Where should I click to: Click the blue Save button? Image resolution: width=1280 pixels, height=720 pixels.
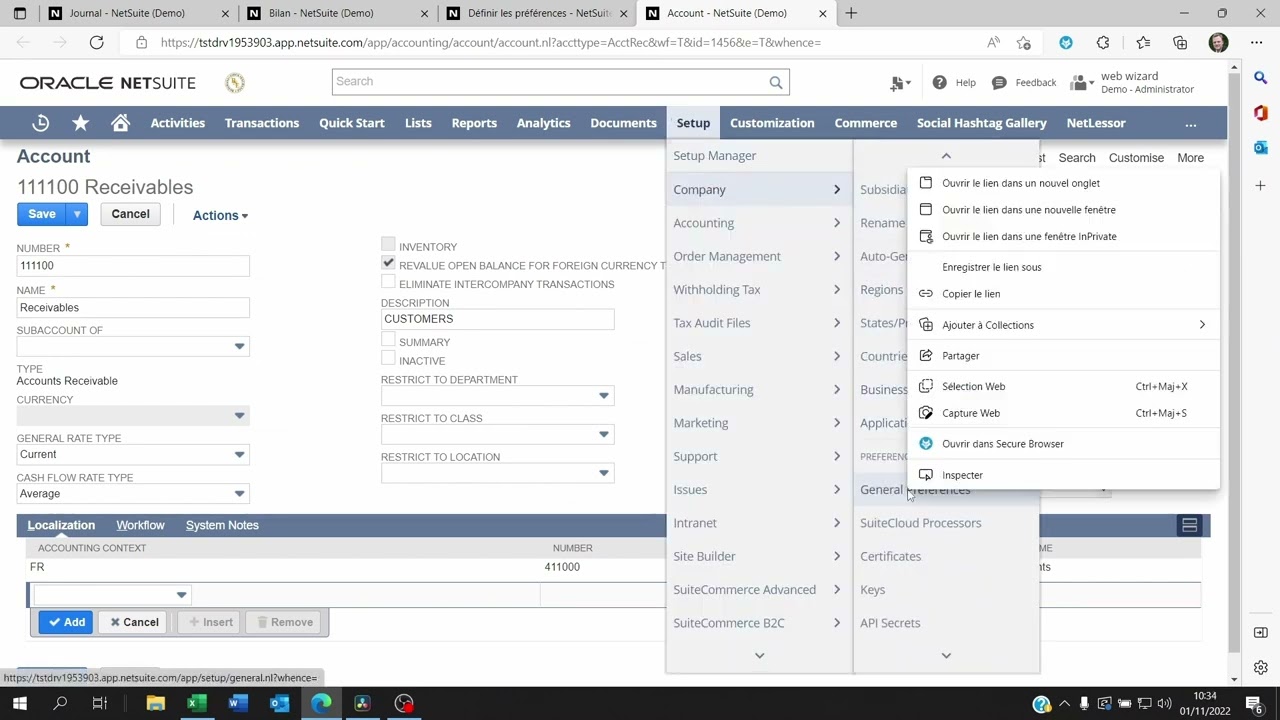(x=42, y=214)
